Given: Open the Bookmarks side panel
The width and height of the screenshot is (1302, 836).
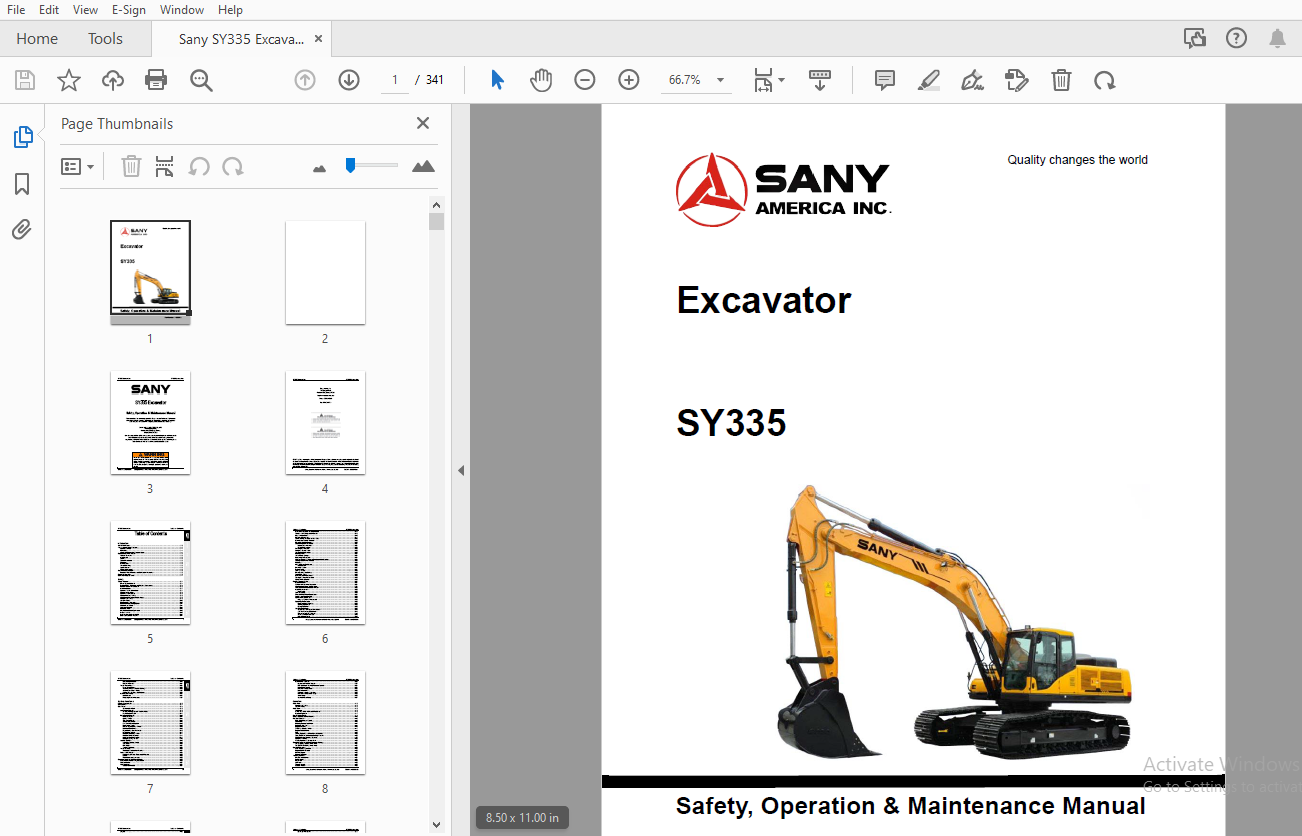Looking at the screenshot, I should pyautogui.click(x=22, y=184).
